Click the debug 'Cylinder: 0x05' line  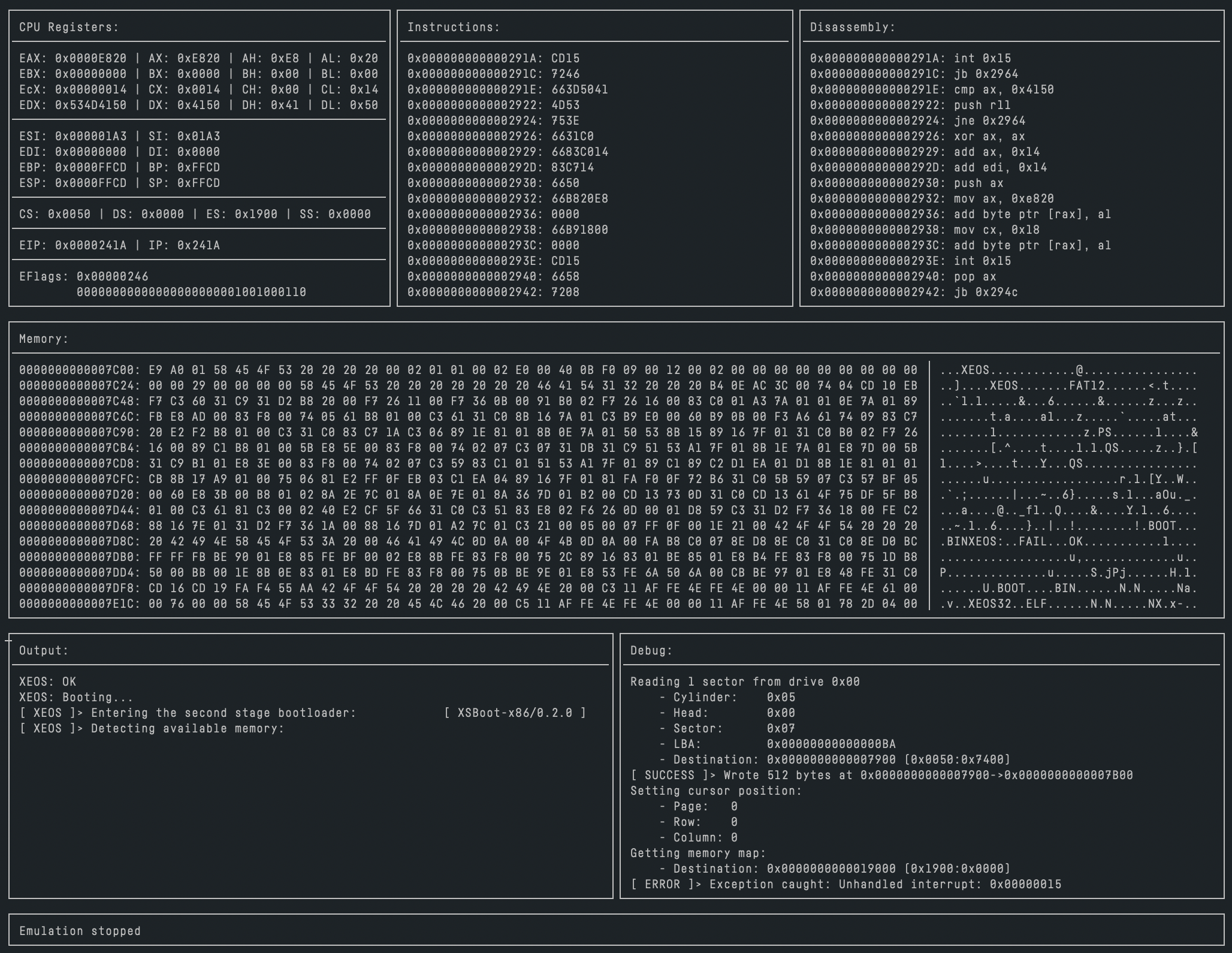(727, 698)
